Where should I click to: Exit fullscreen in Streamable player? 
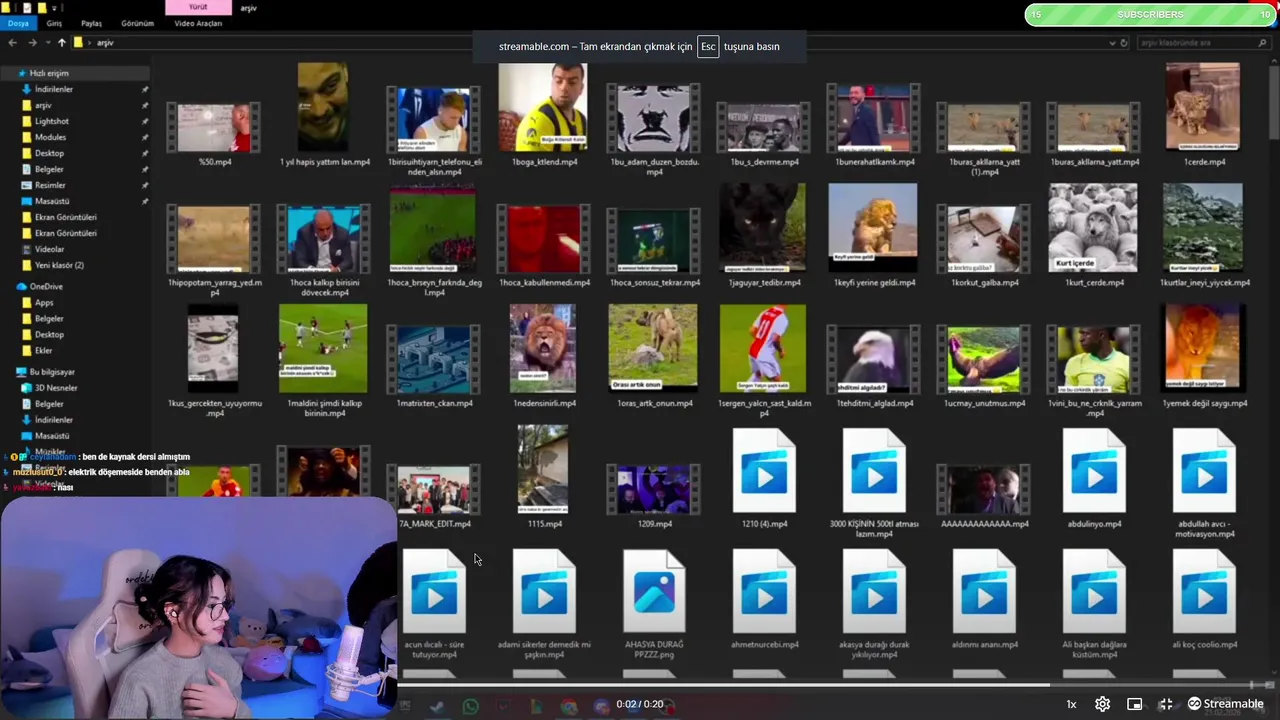click(1165, 704)
